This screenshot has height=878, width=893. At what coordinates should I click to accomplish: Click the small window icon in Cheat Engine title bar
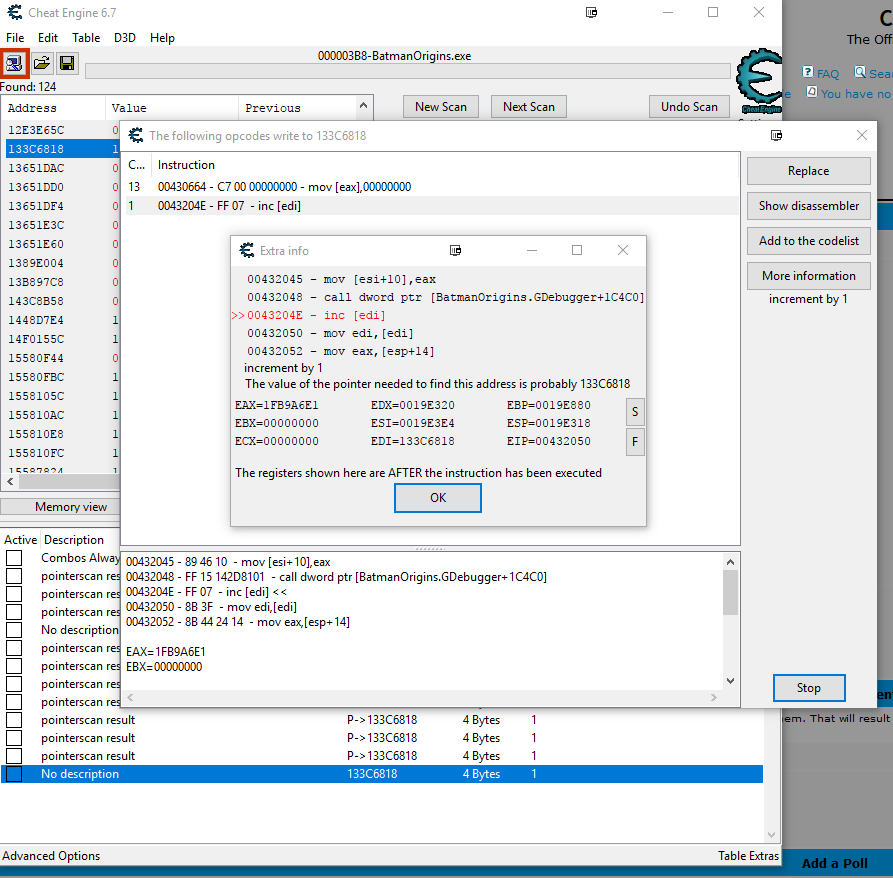point(592,13)
